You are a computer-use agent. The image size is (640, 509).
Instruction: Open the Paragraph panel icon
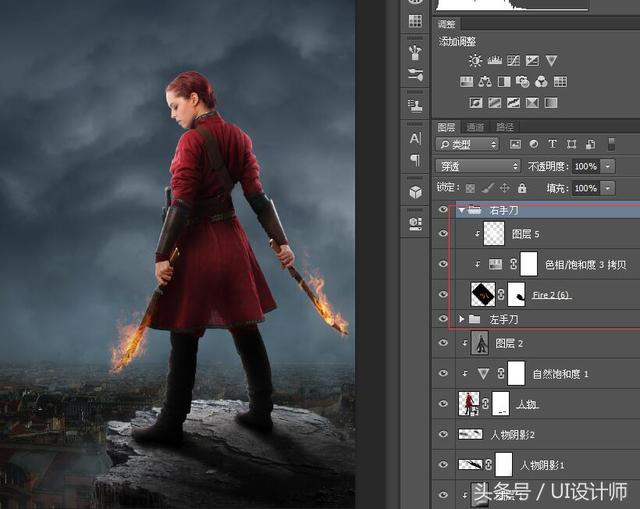click(415, 160)
